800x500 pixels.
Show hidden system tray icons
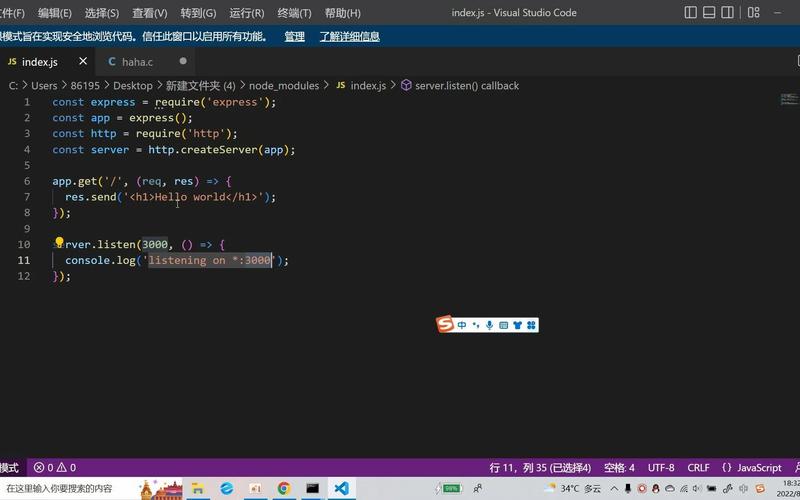click(614, 488)
